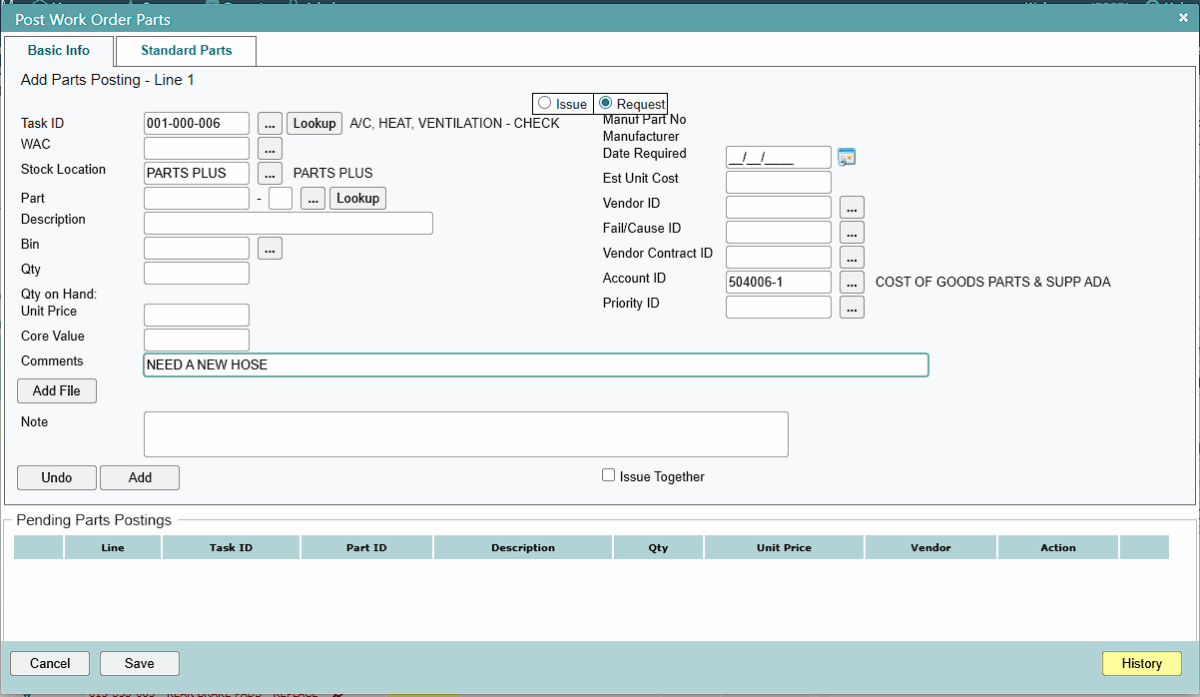Focus the Description input field
This screenshot has height=697, width=1200.
(x=288, y=223)
